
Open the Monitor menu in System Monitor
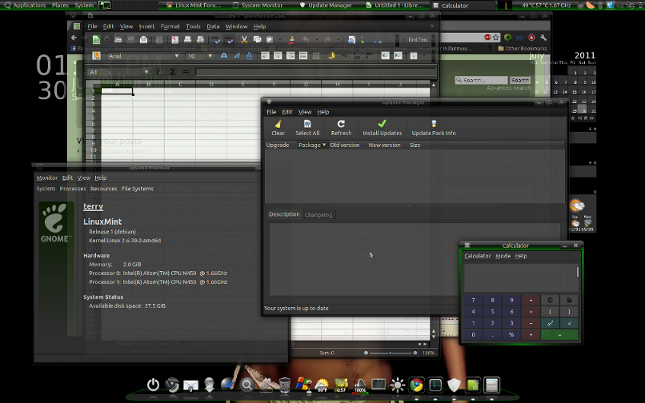coord(47,178)
